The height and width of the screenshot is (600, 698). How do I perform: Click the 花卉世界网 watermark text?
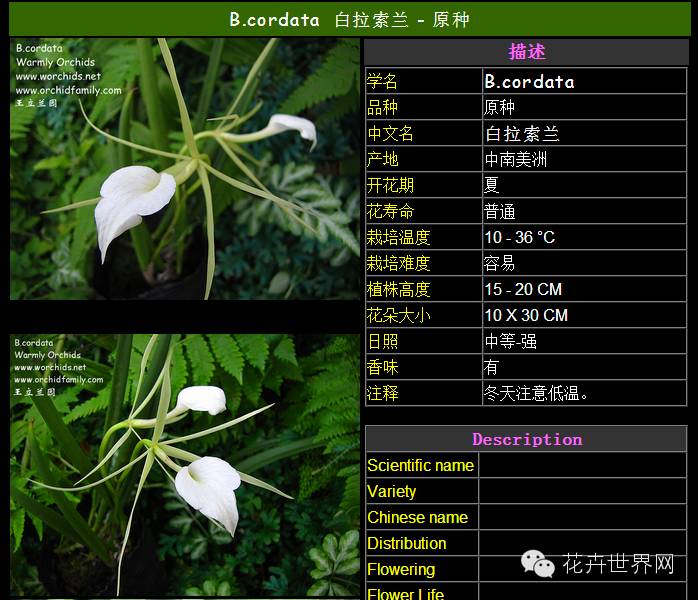coord(618,565)
